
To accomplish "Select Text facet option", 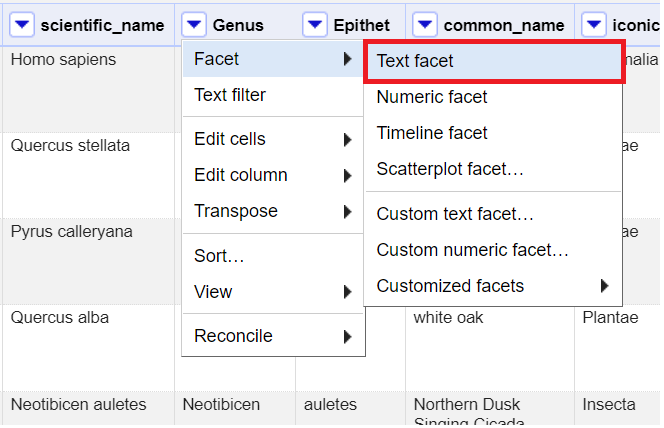I will (494, 61).
